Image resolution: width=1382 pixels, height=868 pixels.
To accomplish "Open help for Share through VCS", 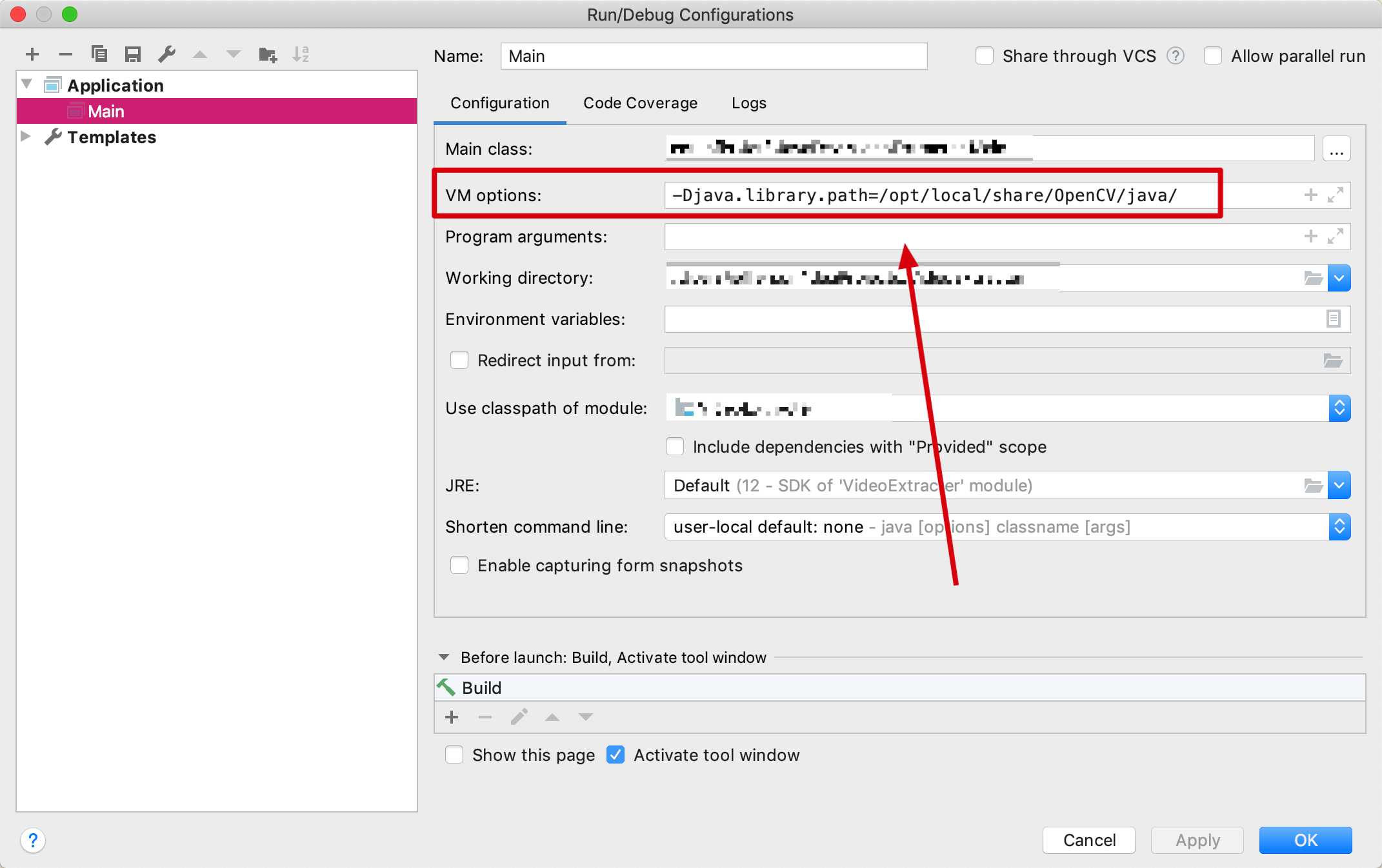I will [x=1176, y=56].
